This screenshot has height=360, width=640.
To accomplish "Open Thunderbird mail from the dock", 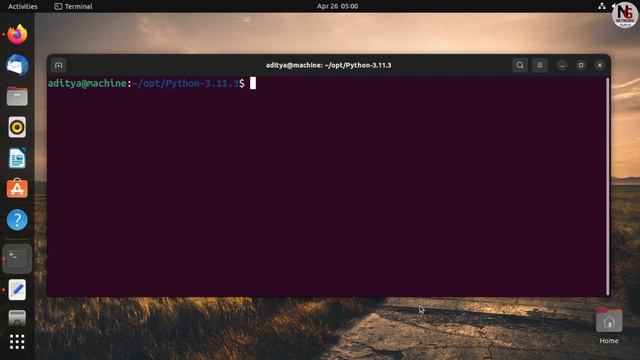I will [17, 65].
